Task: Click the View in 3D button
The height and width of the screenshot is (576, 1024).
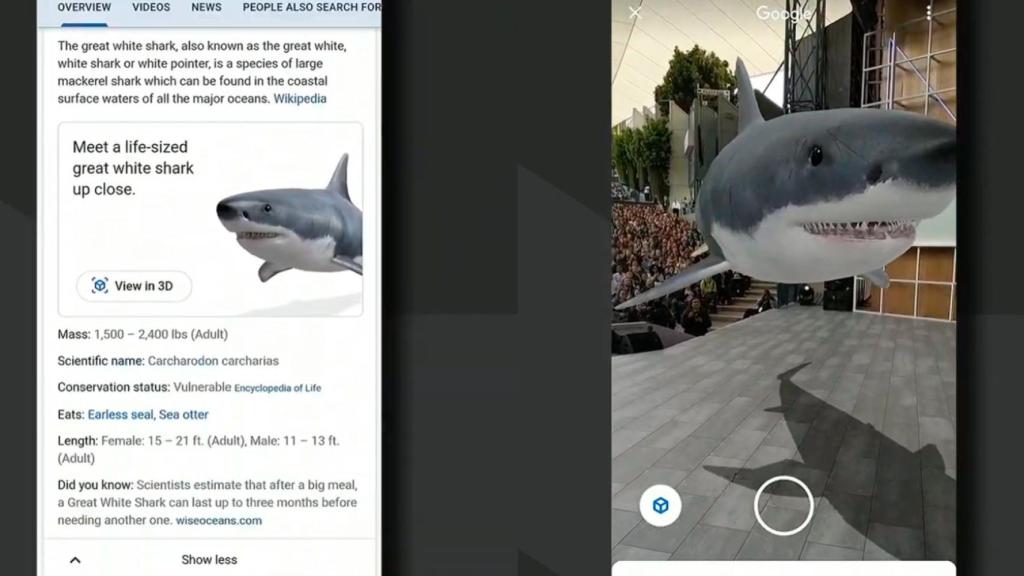Action: point(134,286)
